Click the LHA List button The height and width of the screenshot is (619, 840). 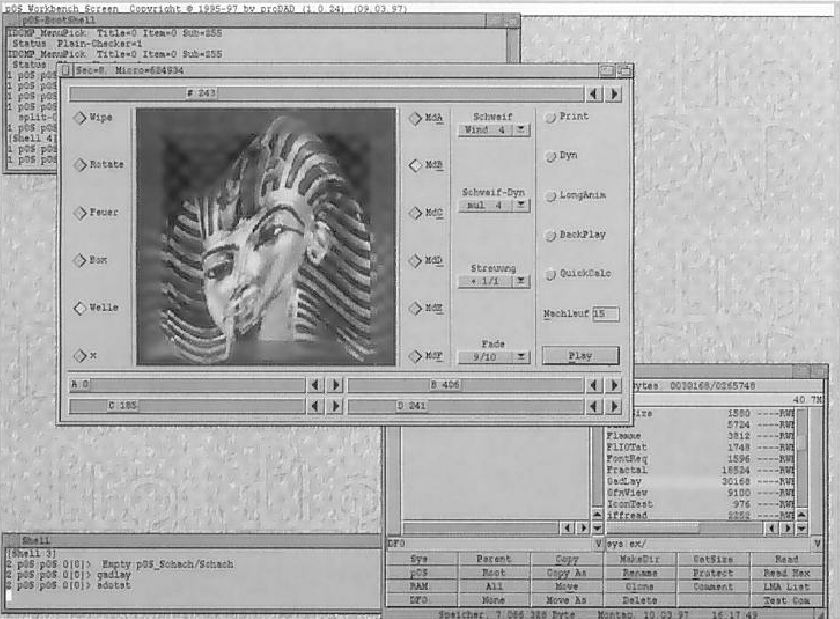pyautogui.click(x=786, y=587)
